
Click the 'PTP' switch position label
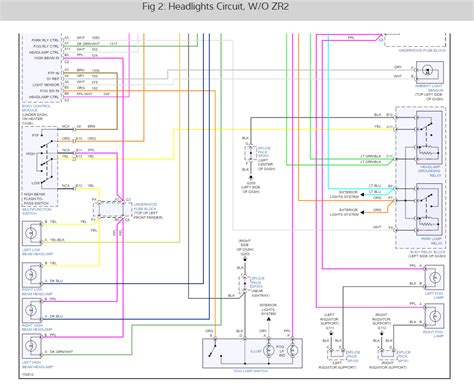[x=36, y=136]
